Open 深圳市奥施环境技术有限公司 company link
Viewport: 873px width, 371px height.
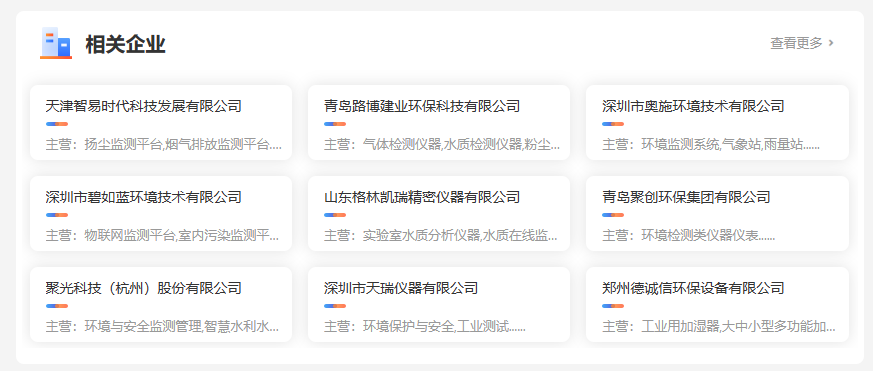pos(693,106)
